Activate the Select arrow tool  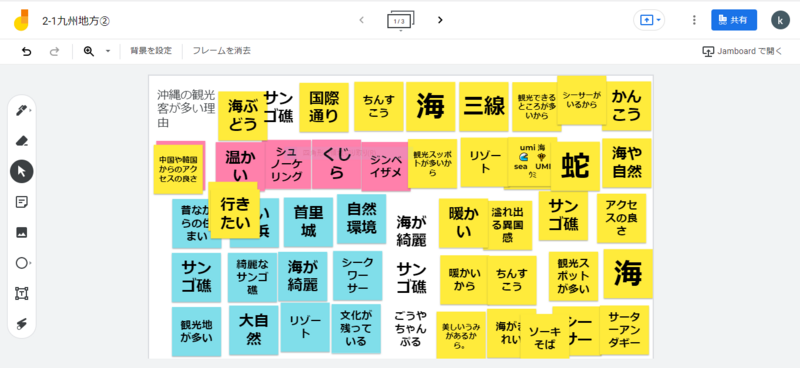[x=21, y=171]
